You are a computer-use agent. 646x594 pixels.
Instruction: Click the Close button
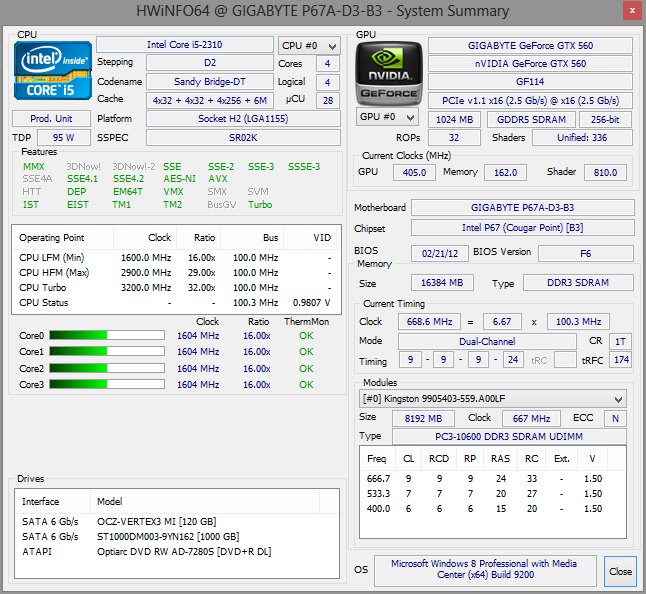click(x=620, y=571)
